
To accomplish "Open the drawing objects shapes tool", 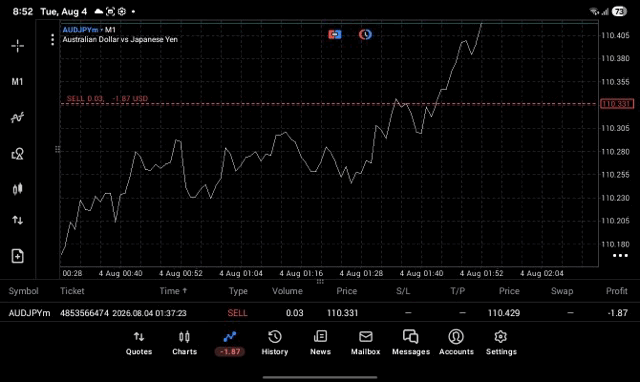I will tap(18, 153).
